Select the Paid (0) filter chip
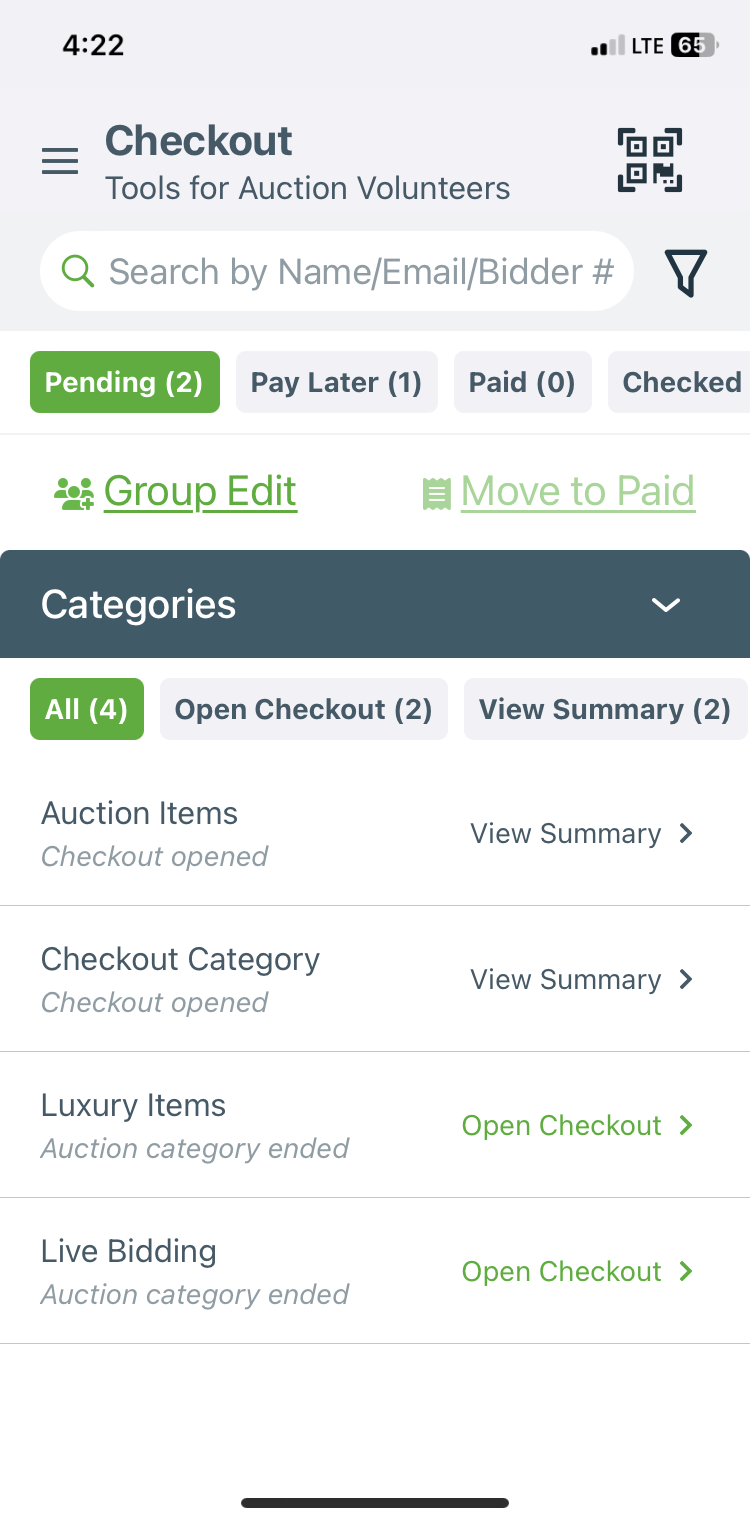Viewport: 750px width, 1524px height. point(523,382)
